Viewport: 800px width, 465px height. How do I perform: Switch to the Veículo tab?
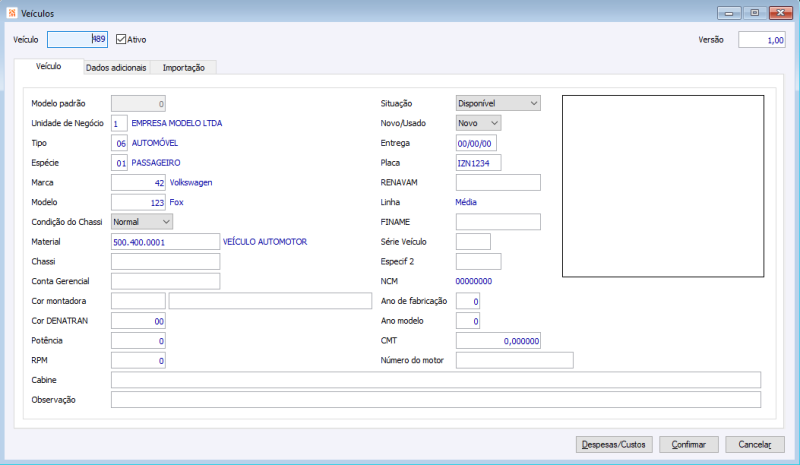[48, 66]
